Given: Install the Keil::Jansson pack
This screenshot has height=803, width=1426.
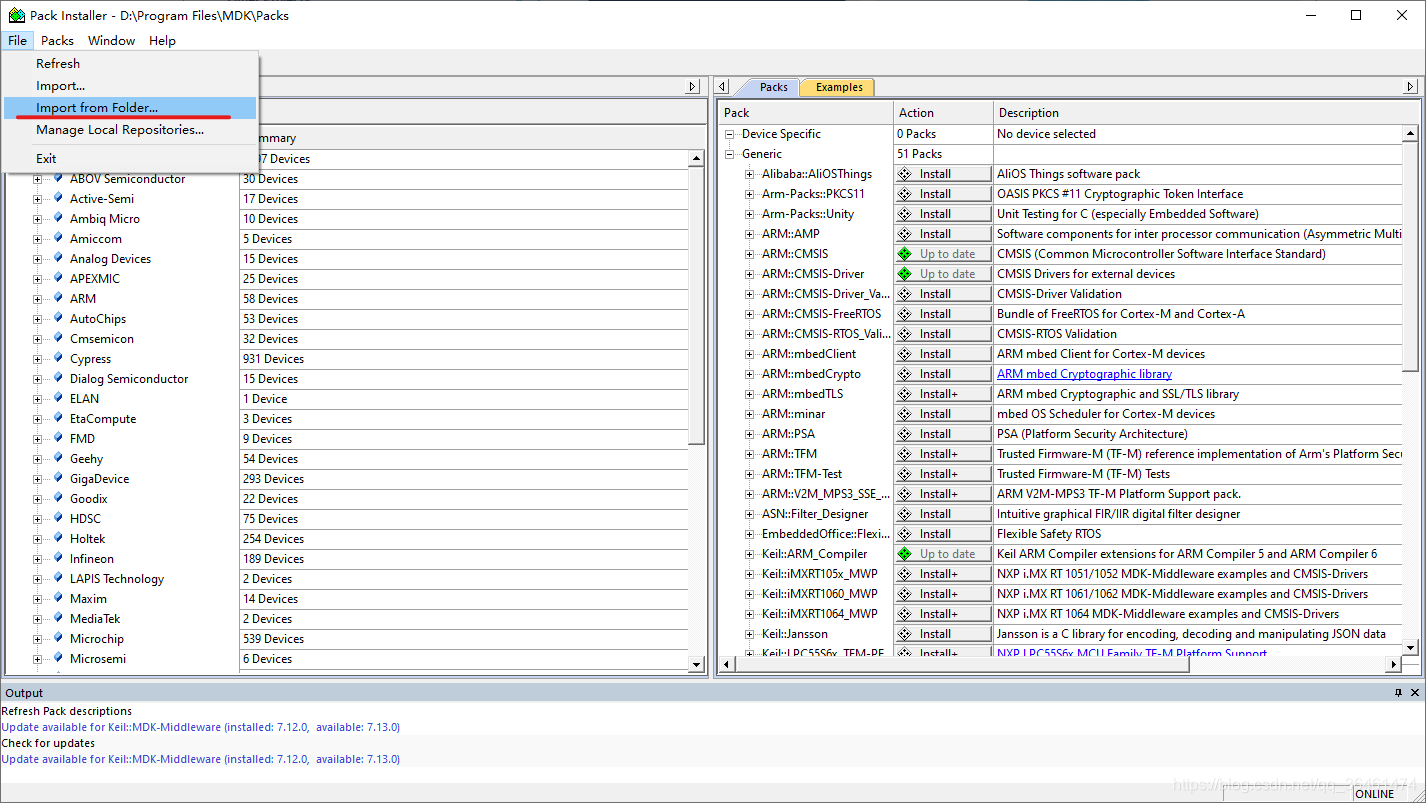Looking at the screenshot, I should coord(943,634).
